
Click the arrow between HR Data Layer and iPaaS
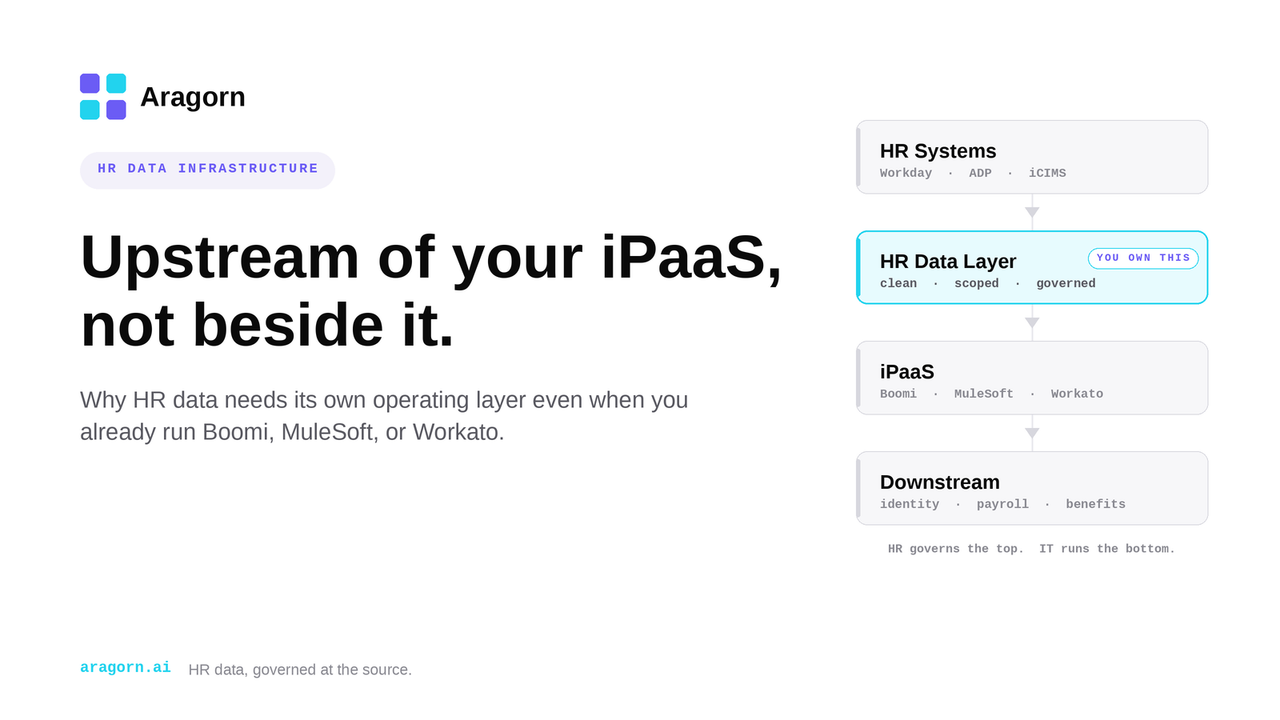pos(1032,323)
